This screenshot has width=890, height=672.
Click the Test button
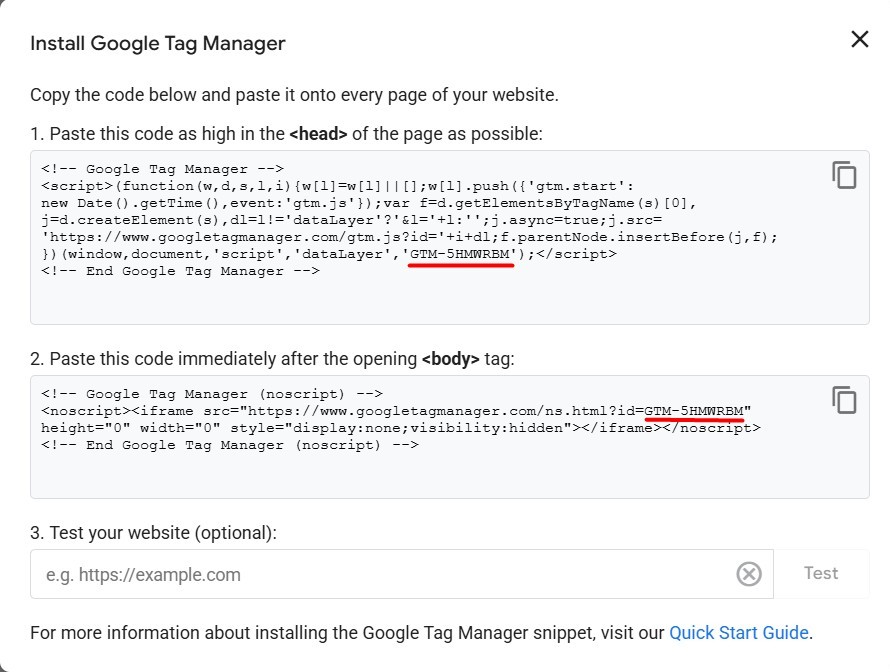[x=821, y=573]
